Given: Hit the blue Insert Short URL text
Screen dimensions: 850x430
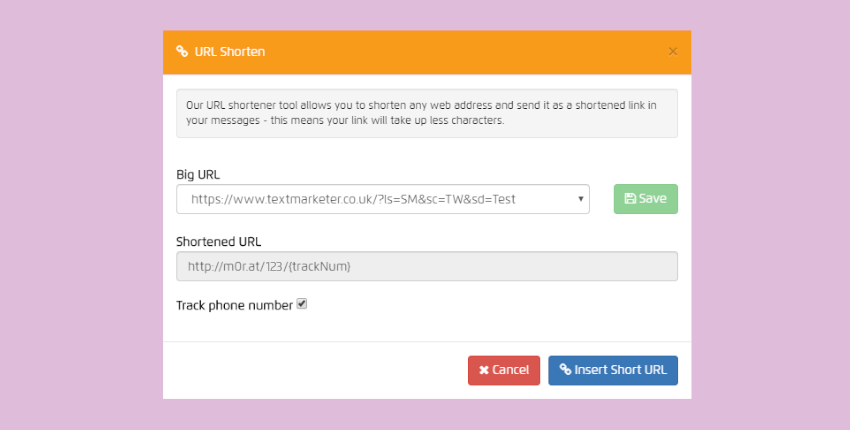Looking at the screenshot, I should click(621, 370).
